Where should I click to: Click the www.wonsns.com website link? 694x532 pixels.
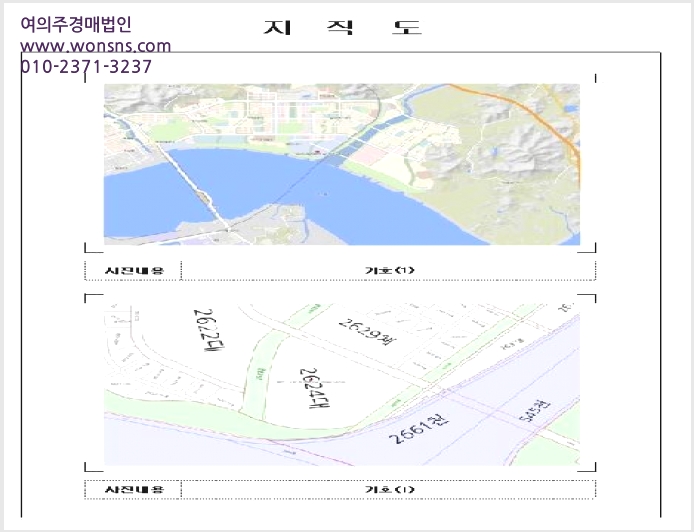click(x=96, y=46)
